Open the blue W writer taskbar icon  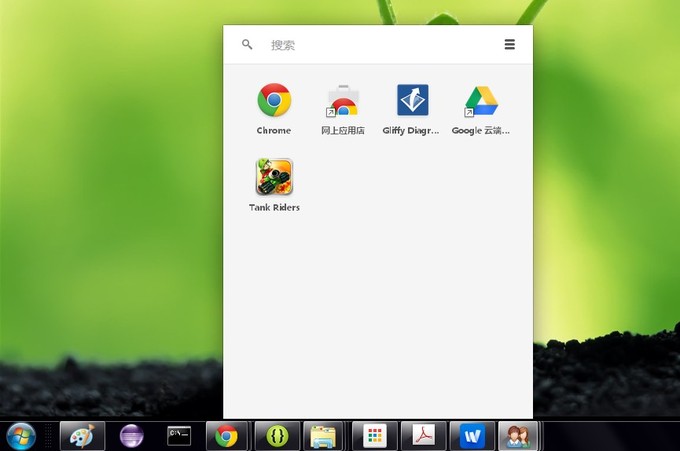472,436
